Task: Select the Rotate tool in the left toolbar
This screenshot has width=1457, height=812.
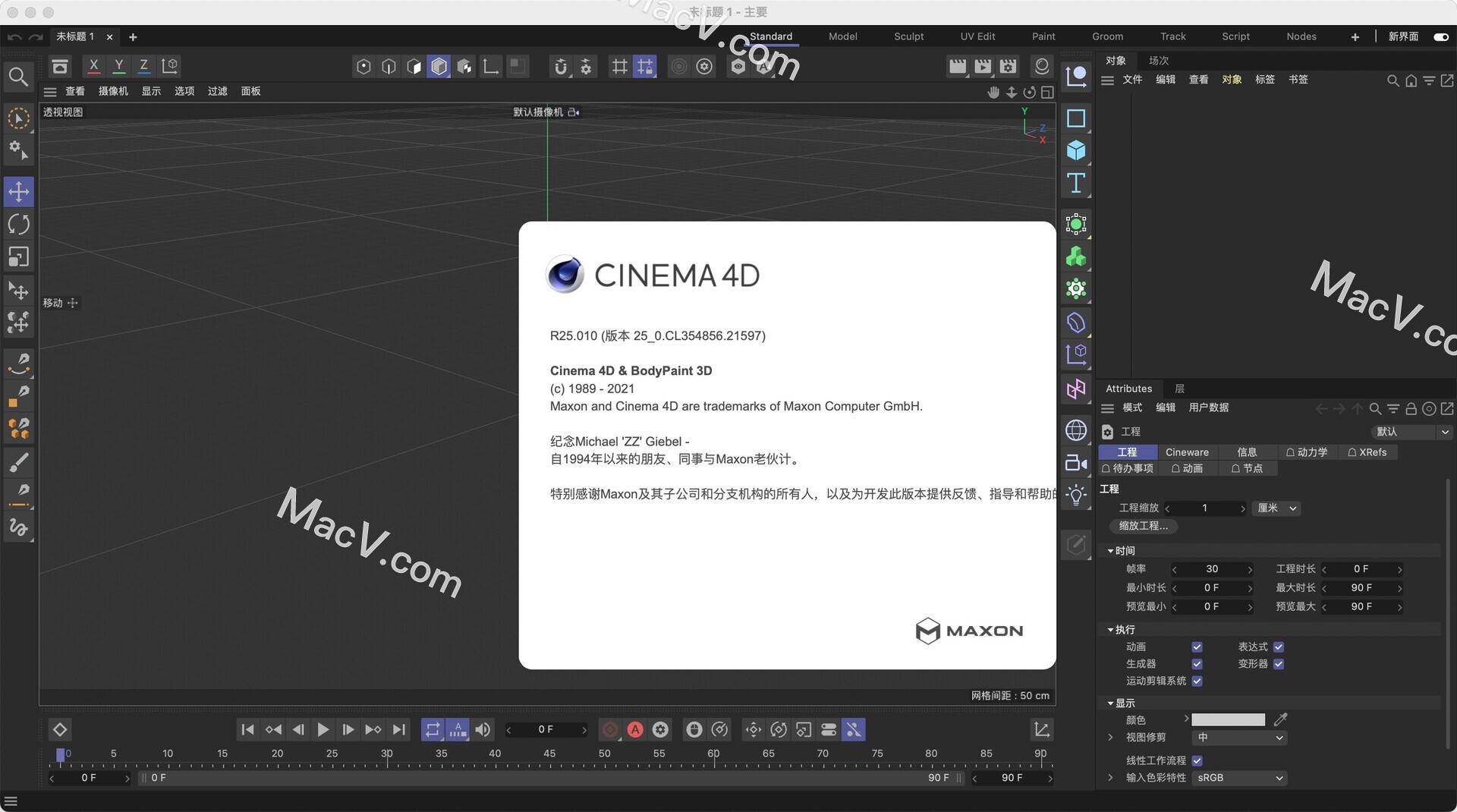Action: (x=18, y=225)
